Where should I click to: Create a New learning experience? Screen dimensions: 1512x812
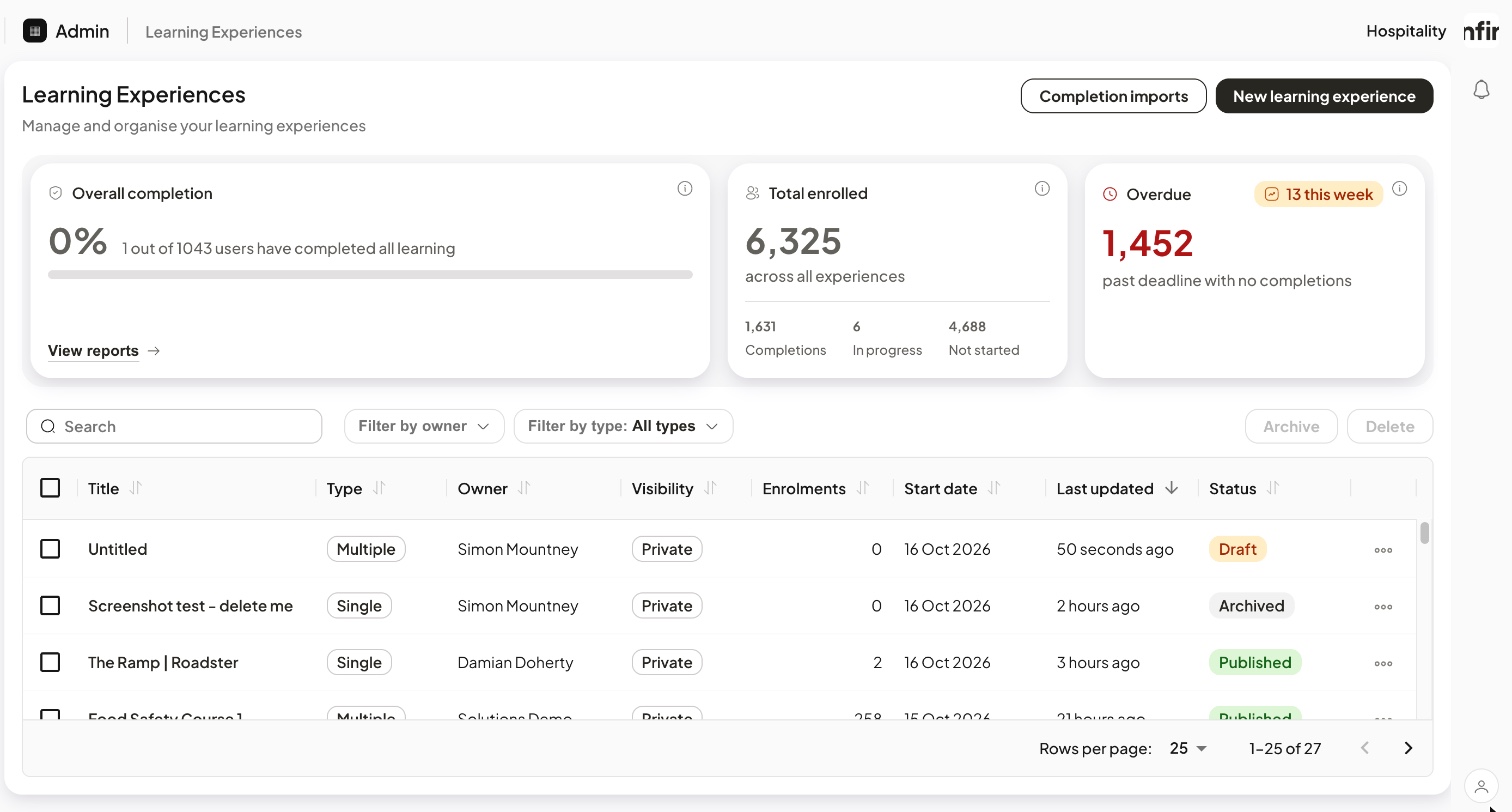[1324, 96]
